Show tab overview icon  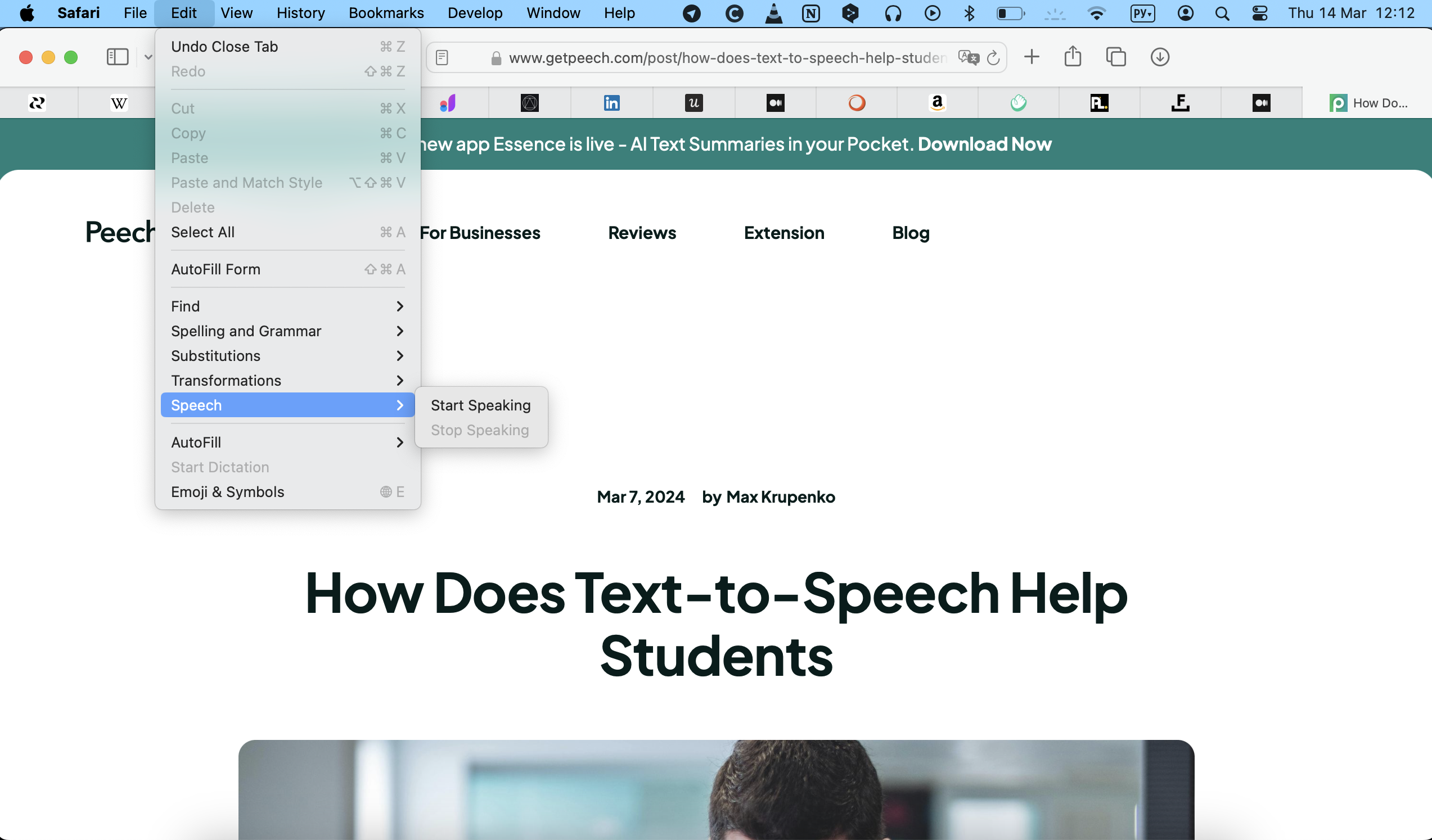click(1115, 57)
